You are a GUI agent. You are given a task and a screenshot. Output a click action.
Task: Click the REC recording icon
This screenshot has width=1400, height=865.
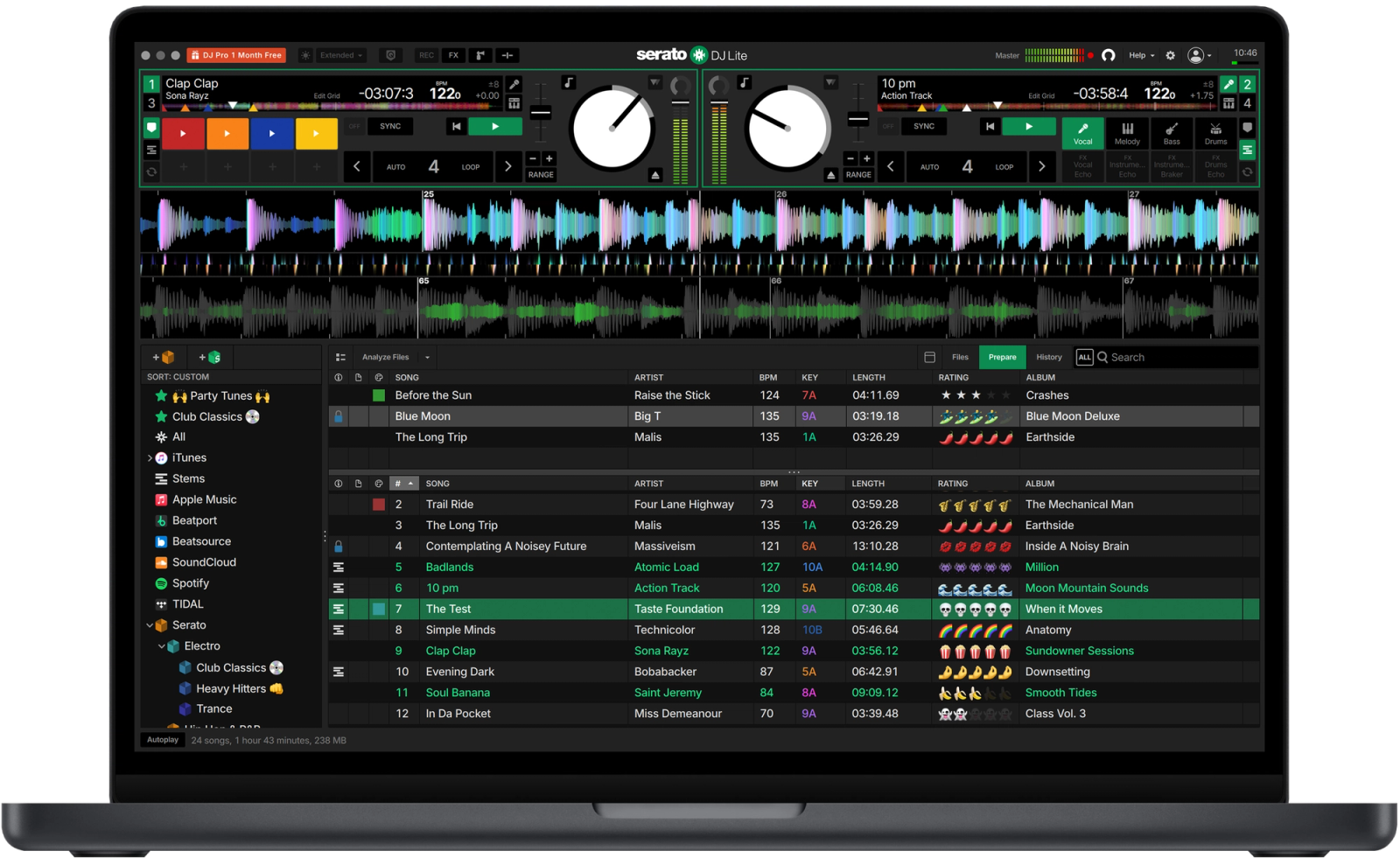click(425, 55)
